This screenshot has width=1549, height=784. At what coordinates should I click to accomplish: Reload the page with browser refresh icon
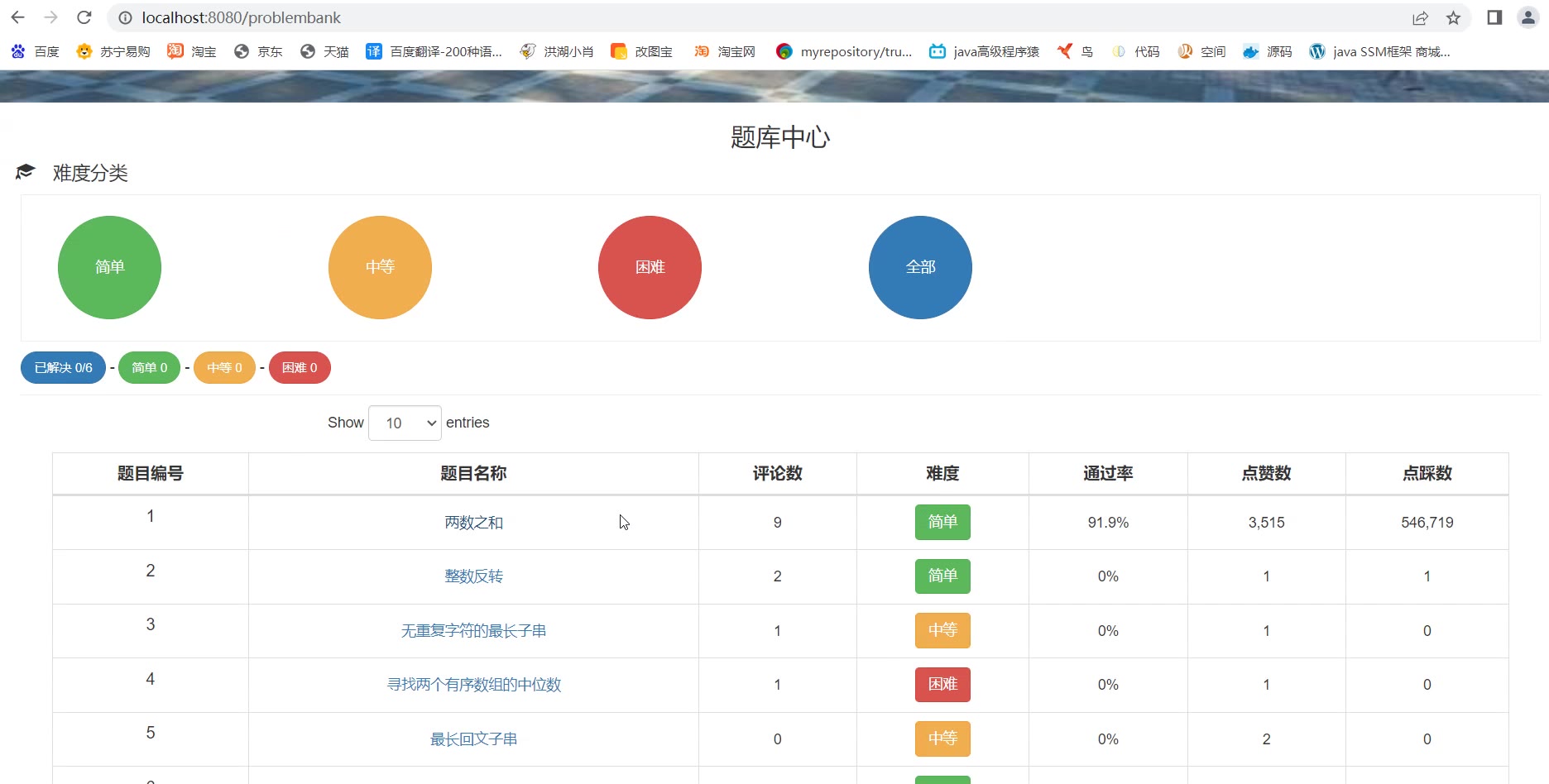coord(84,17)
